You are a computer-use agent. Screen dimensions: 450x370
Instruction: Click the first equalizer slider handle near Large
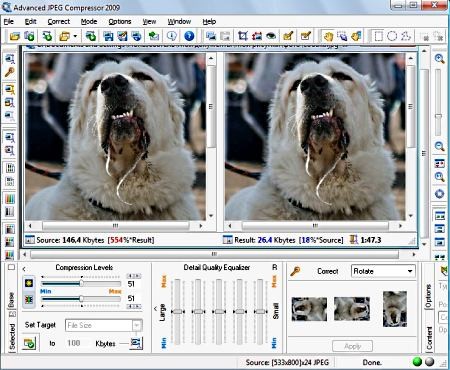click(x=177, y=311)
